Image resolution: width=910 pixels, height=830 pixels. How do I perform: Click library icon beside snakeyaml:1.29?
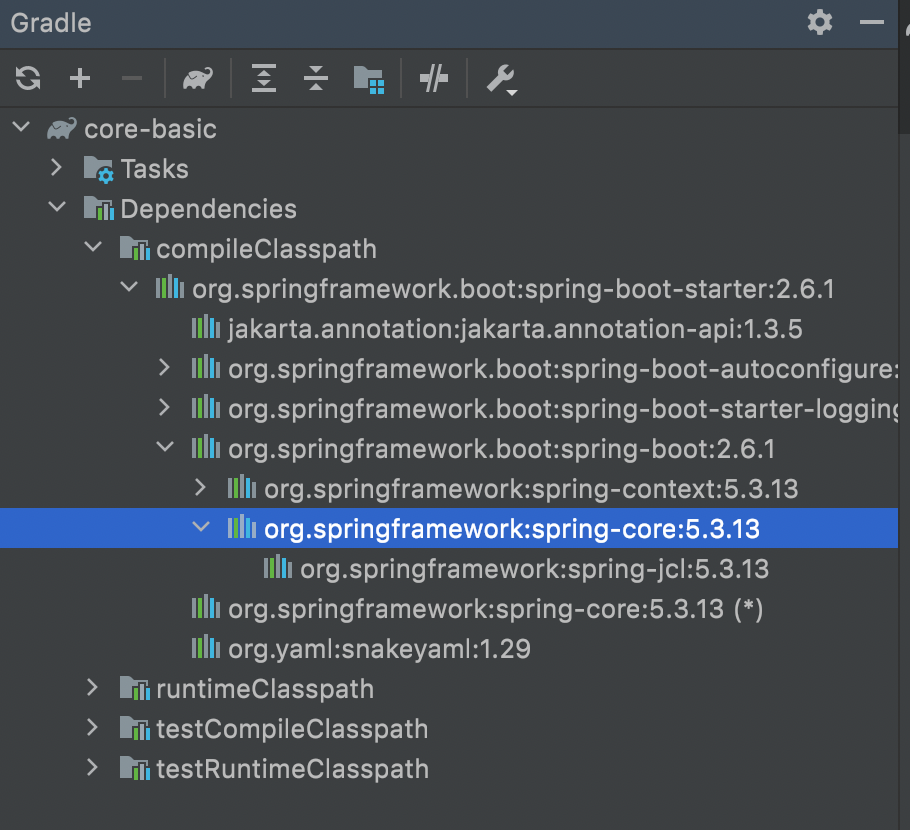205,647
